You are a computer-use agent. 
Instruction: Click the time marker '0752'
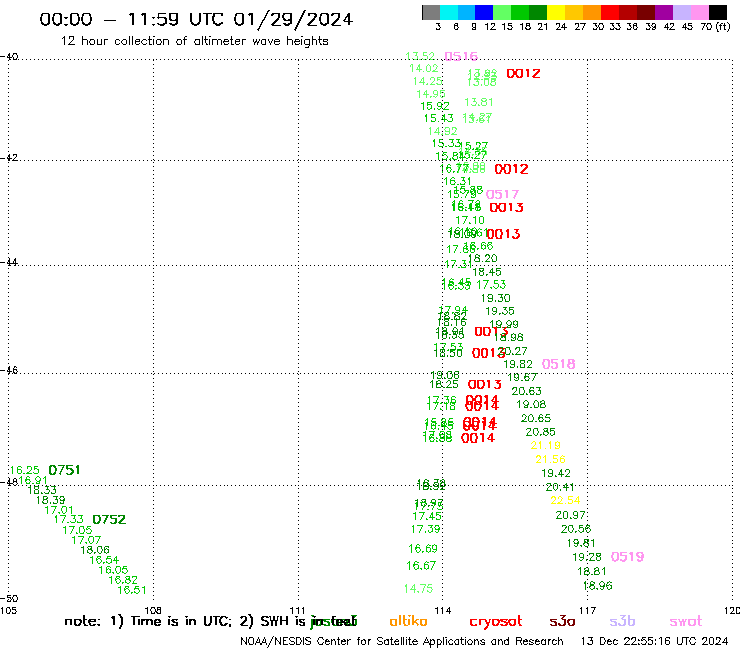tap(109, 520)
